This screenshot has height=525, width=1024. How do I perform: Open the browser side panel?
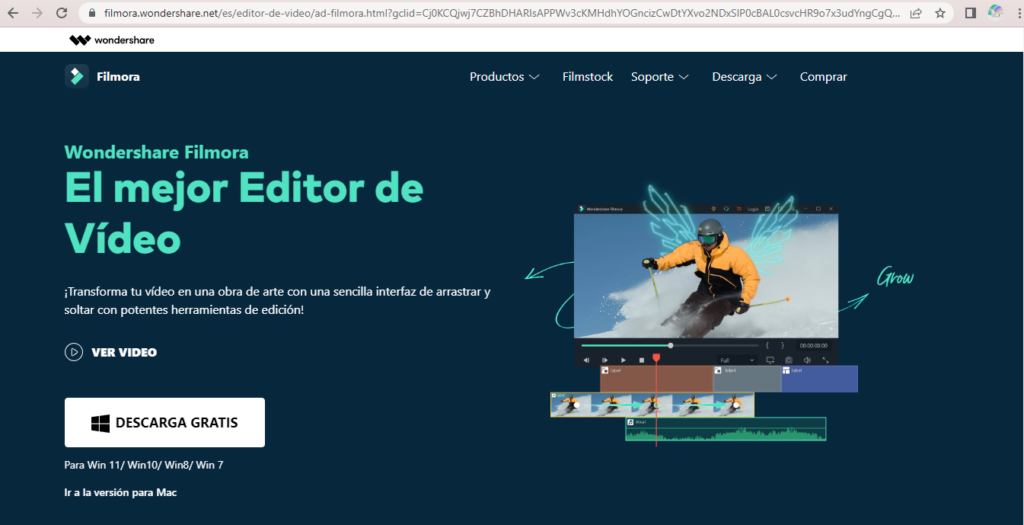tap(970, 13)
